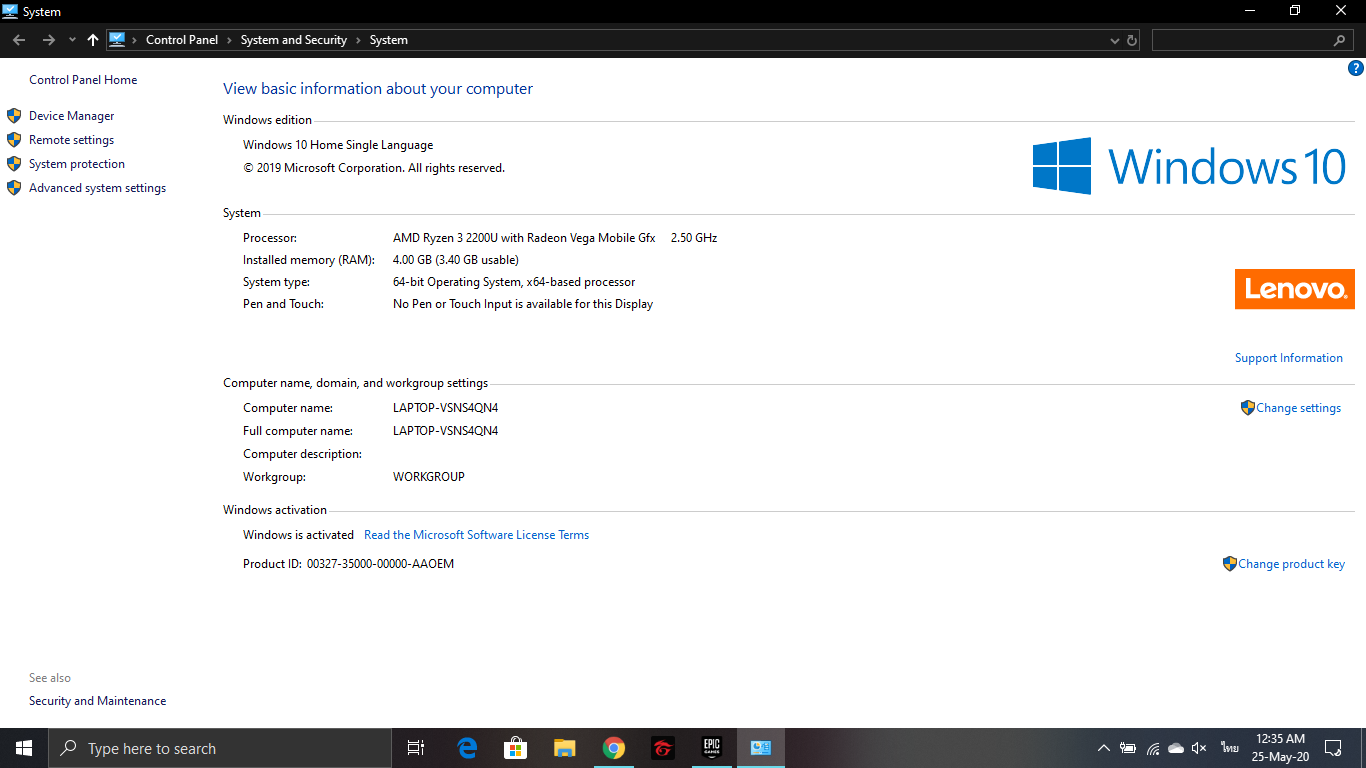Open Google Chrome from the taskbar
1366x768 pixels.
point(614,748)
